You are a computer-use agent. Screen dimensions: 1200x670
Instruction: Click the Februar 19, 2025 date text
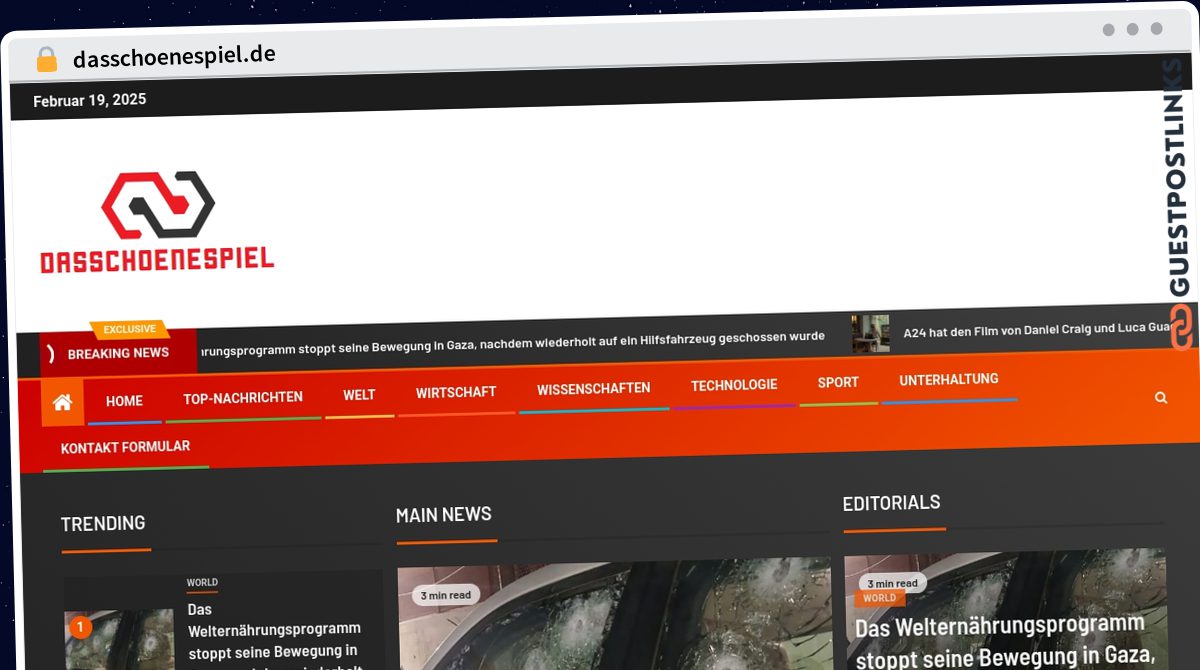pos(89,100)
